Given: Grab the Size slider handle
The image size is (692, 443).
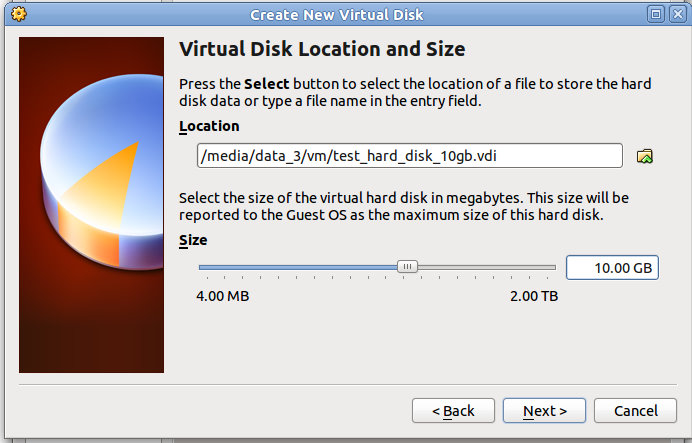Looking at the screenshot, I should tap(407, 267).
